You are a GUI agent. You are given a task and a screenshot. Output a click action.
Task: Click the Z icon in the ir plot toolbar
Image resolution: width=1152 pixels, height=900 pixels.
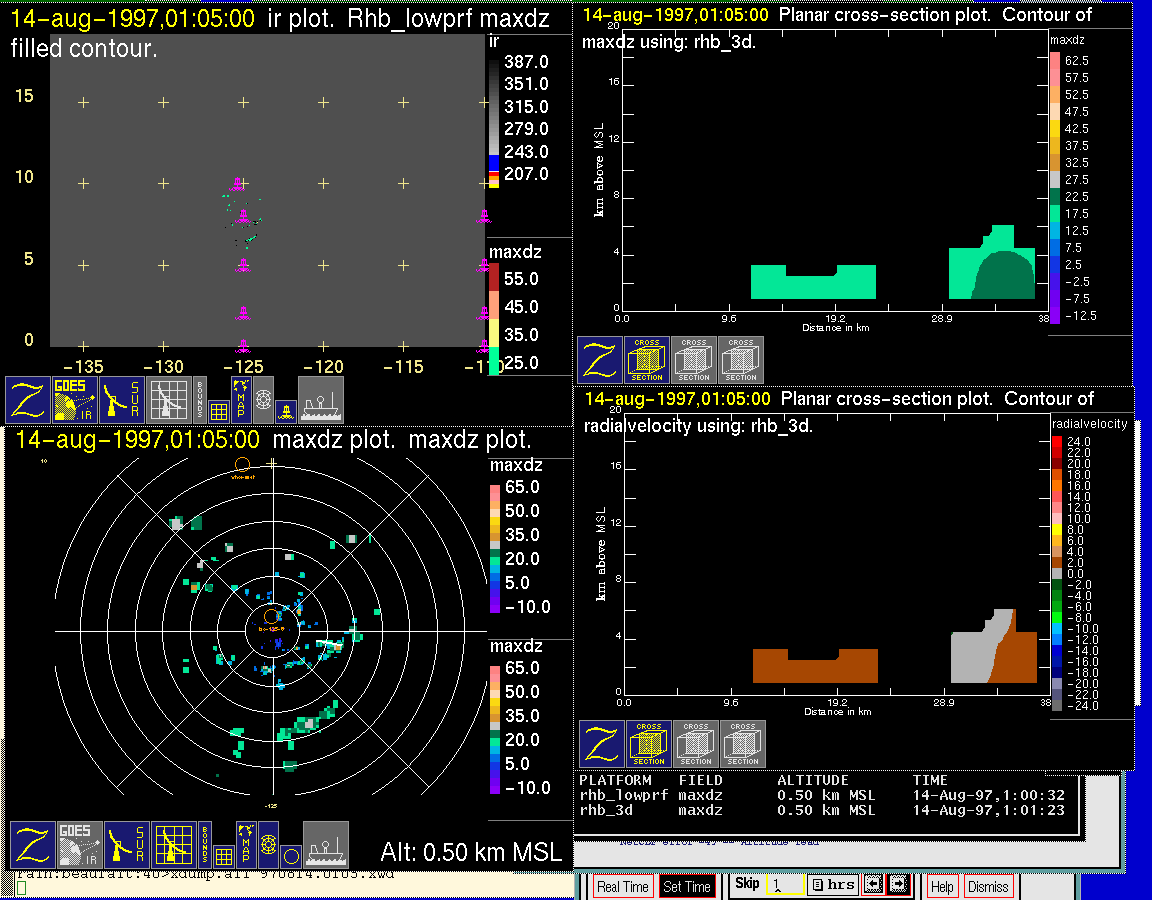point(28,400)
